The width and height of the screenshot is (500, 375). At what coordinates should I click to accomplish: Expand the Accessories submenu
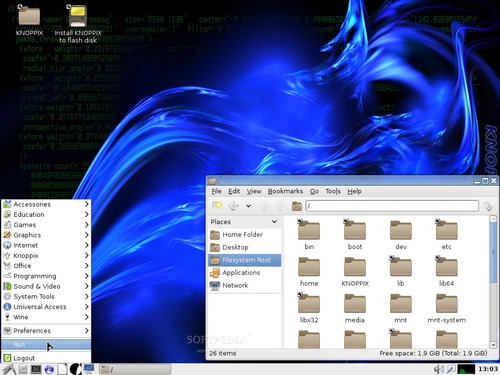tap(46, 204)
